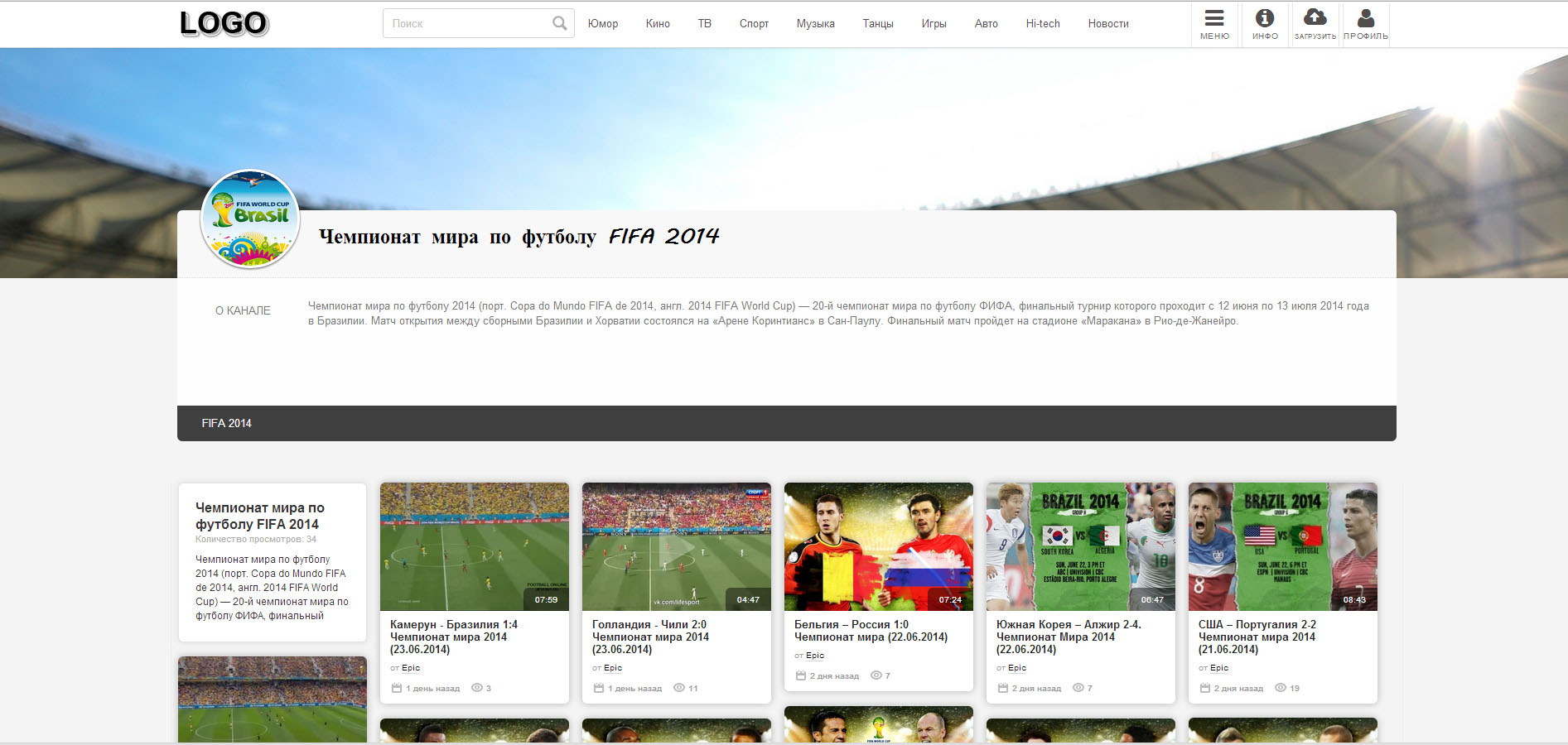Open Южная Корея – Алжир video thumbnail

pos(1081,546)
